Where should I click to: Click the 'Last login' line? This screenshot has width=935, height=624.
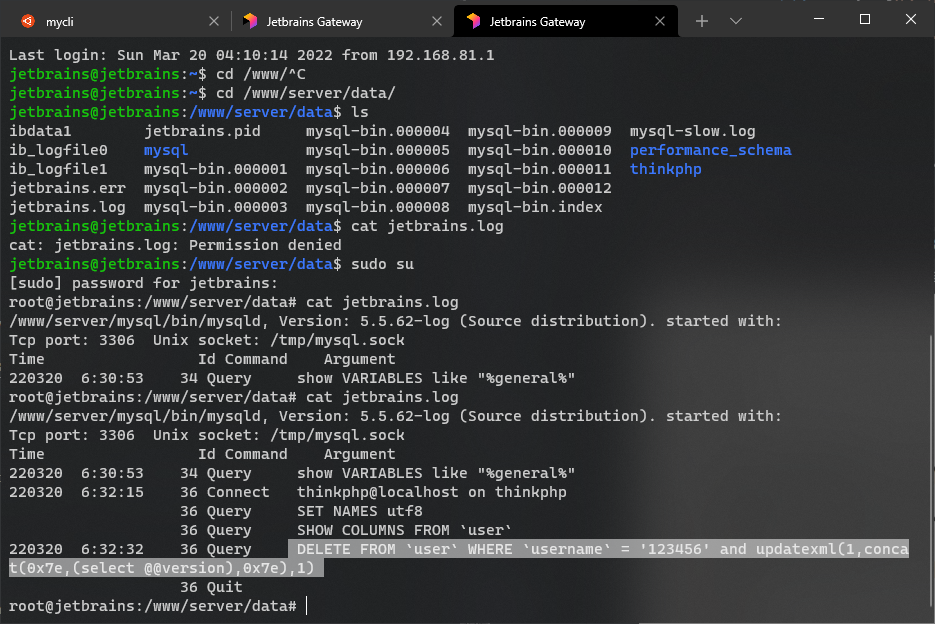252,55
